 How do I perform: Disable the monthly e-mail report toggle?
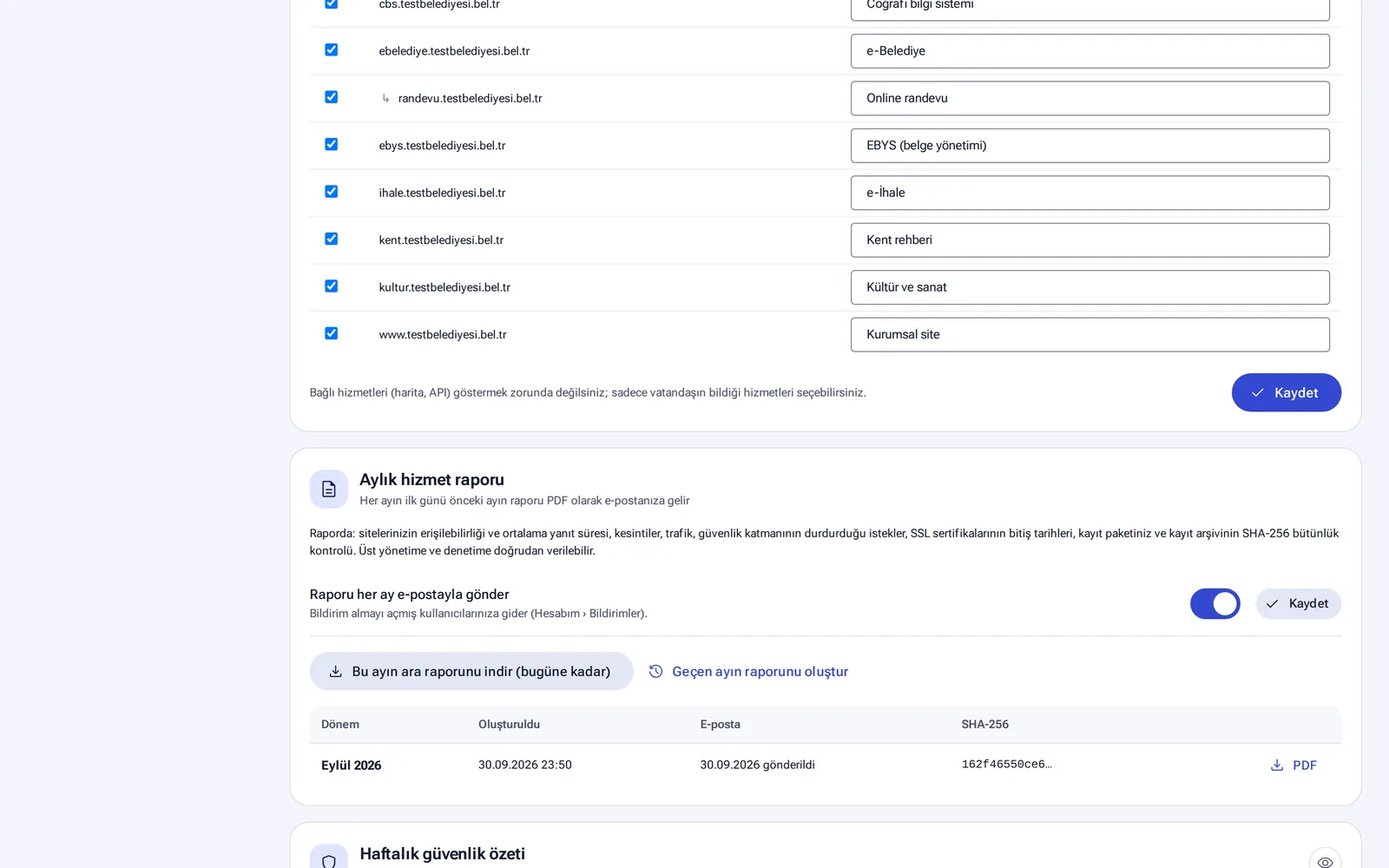(x=1215, y=604)
